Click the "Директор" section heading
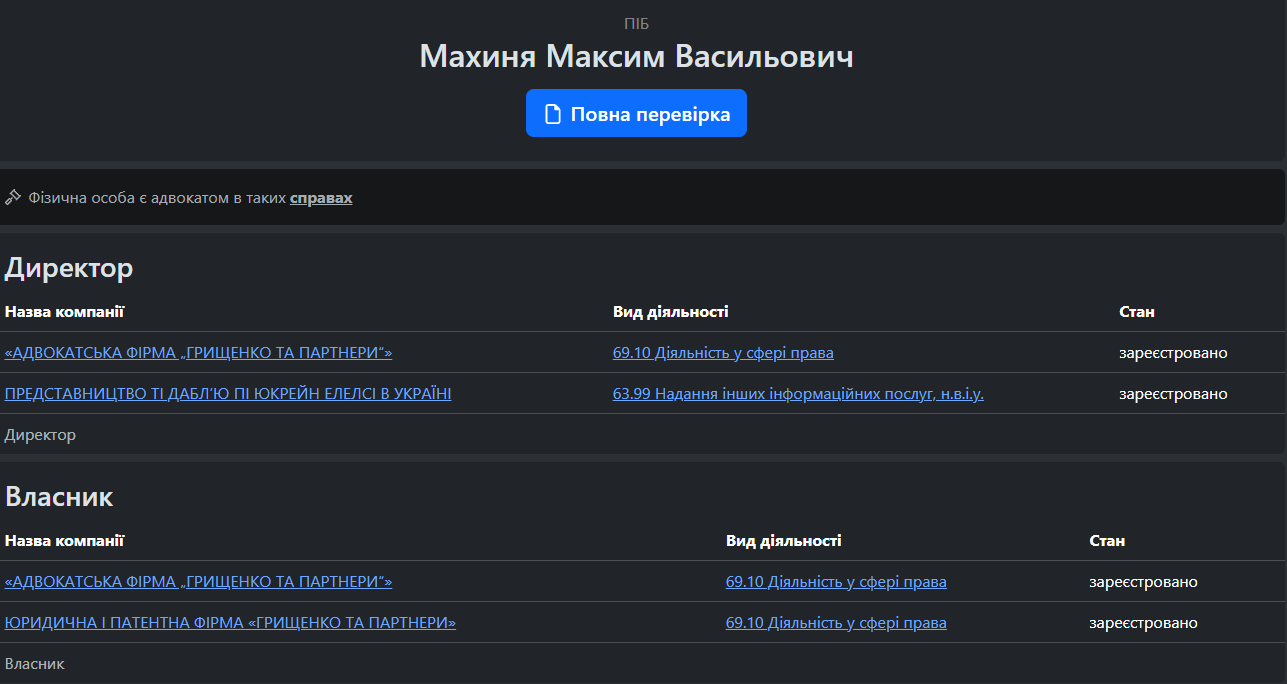This screenshot has height=684, width=1287. [69, 268]
